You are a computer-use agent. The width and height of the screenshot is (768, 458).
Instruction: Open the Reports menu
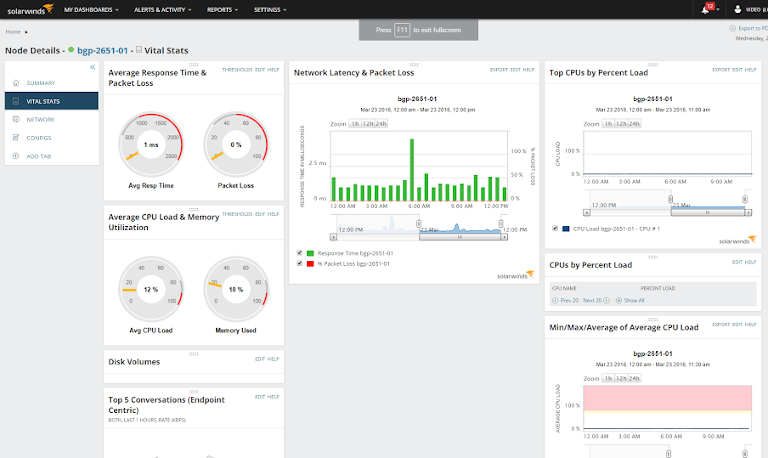[x=223, y=9]
